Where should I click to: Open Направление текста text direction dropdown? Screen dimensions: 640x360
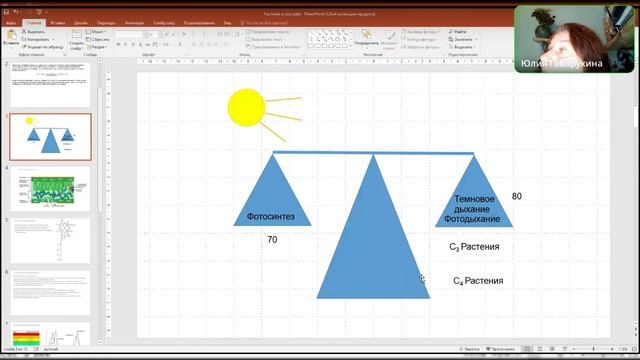(269, 31)
